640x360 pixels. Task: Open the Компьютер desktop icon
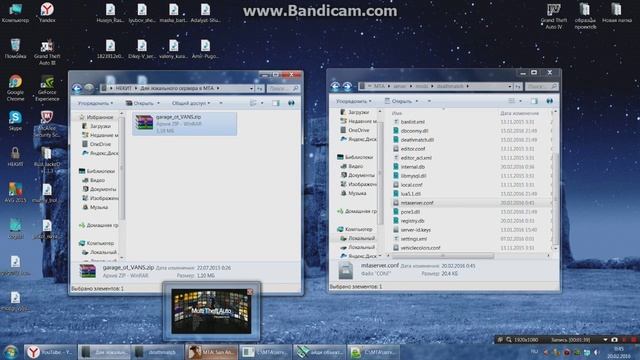[15, 12]
